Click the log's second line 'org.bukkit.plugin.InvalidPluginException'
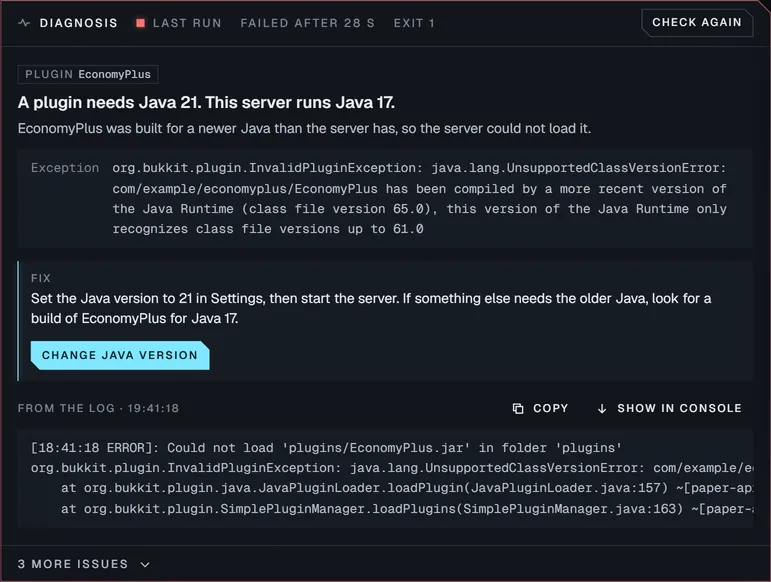 392,468
